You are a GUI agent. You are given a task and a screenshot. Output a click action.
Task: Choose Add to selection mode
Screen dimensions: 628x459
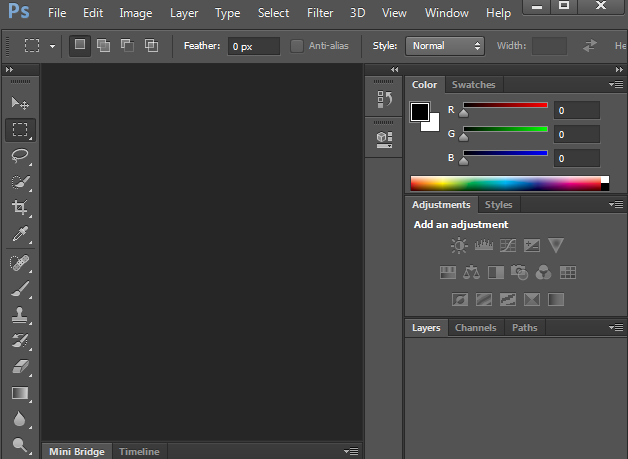click(103, 46)
